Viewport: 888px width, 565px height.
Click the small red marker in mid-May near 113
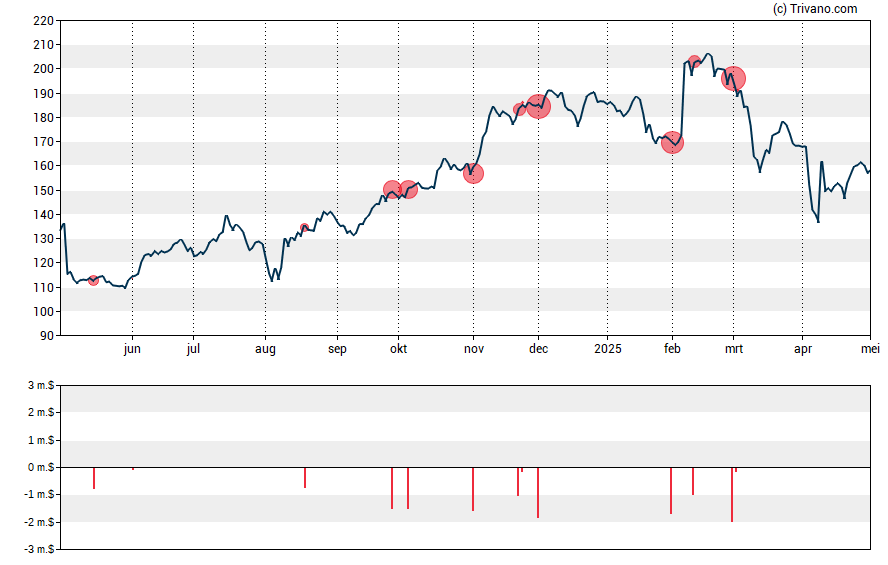coord(93,280)
